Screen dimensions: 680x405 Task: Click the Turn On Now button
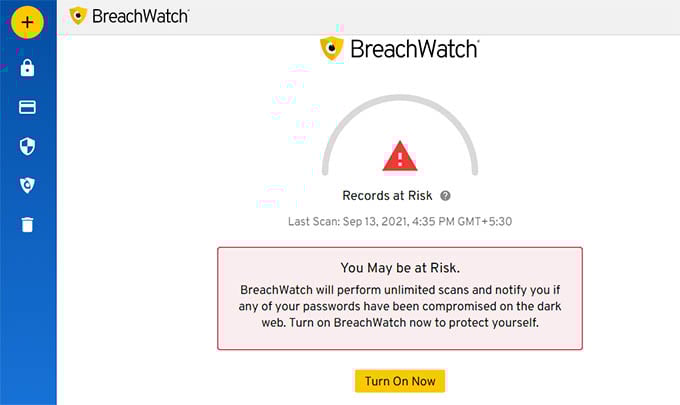[400, 381]
